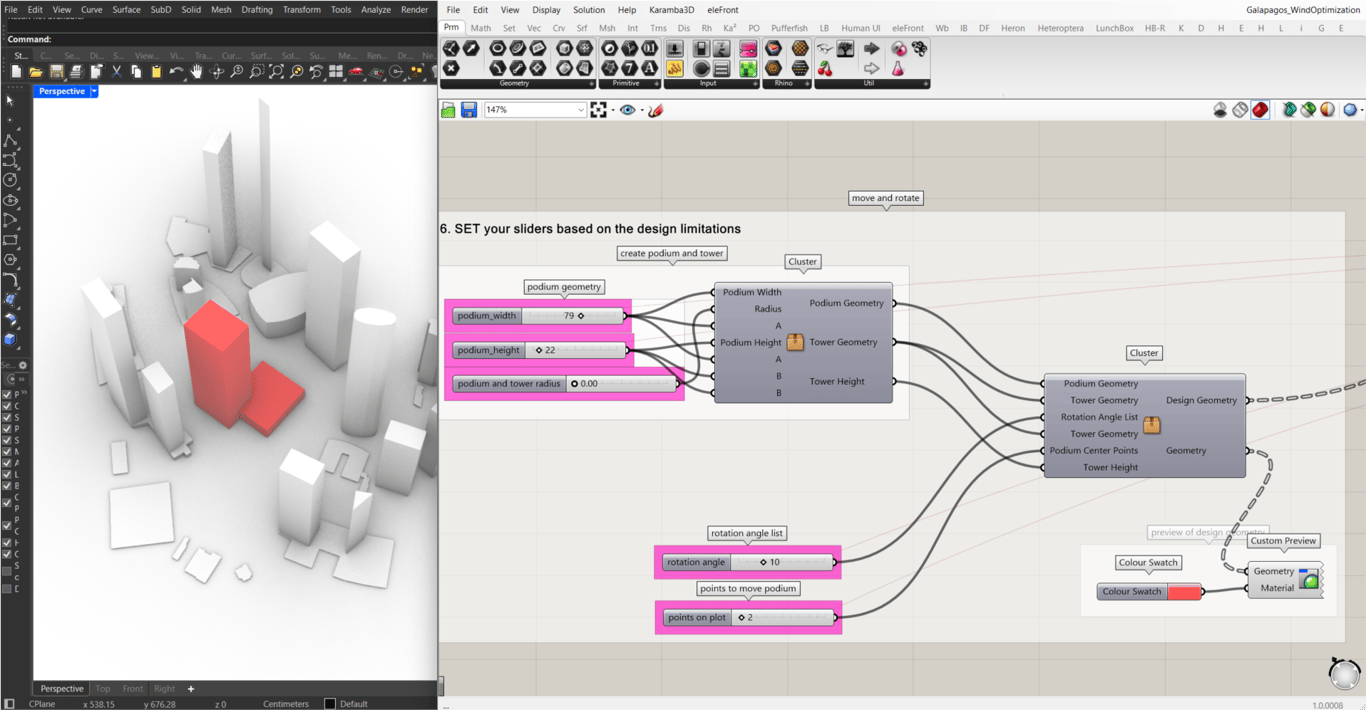Viewport: 1366px width, 710px height.
Task: Save the Grasshopper document with the floppy icon
Action: [469, 110]
